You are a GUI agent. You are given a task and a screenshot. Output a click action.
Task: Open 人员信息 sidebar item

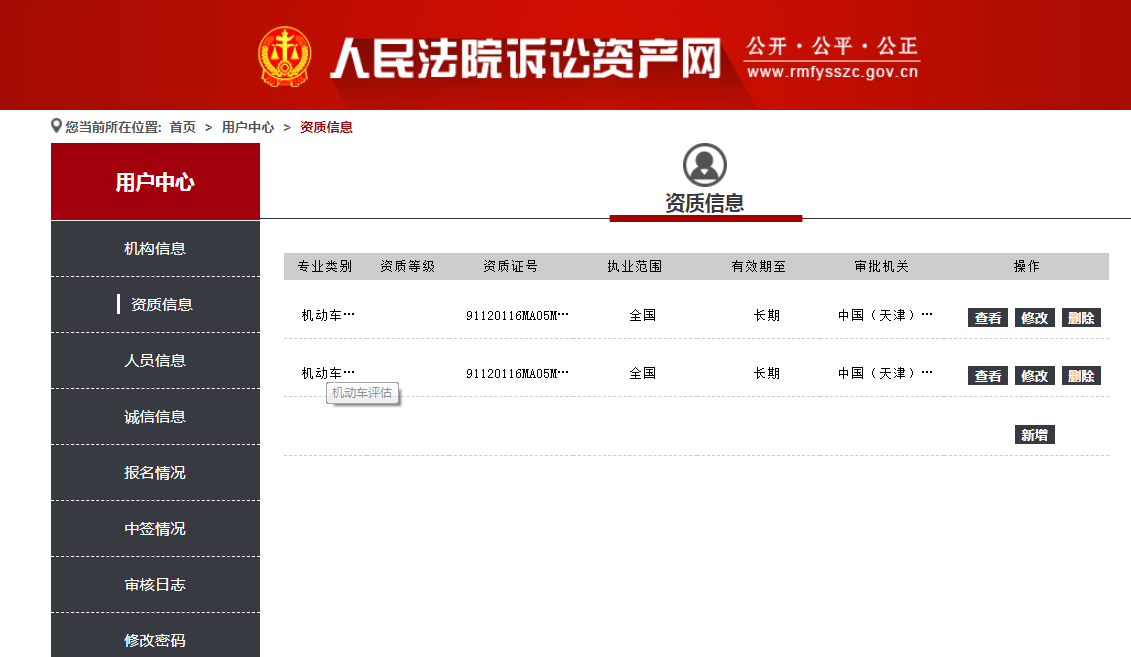point(155,361)
